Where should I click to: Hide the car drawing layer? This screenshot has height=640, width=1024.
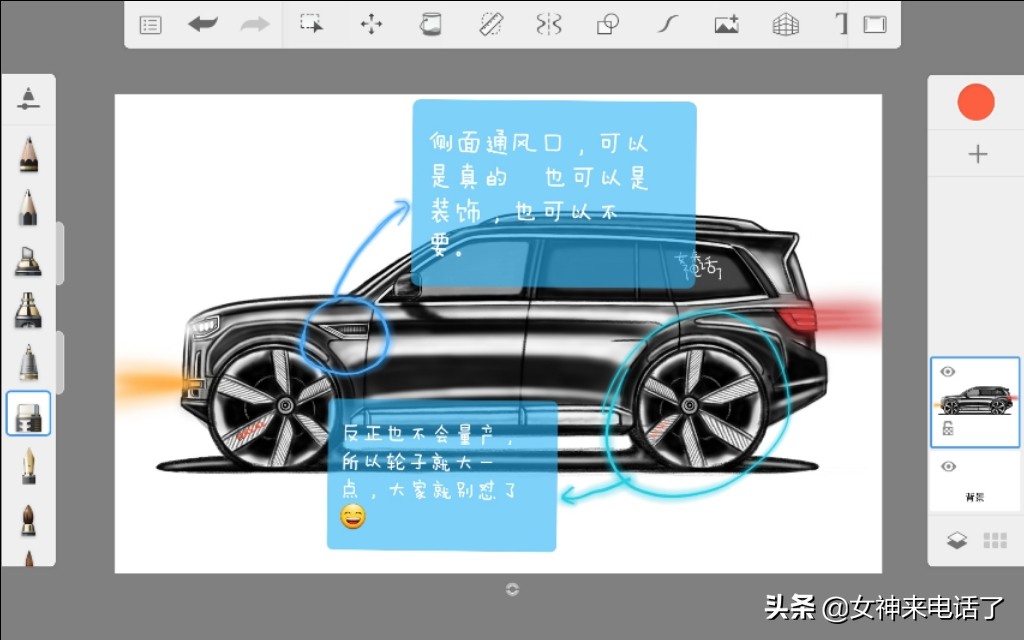pyautogui.click(x=948, y=371)
